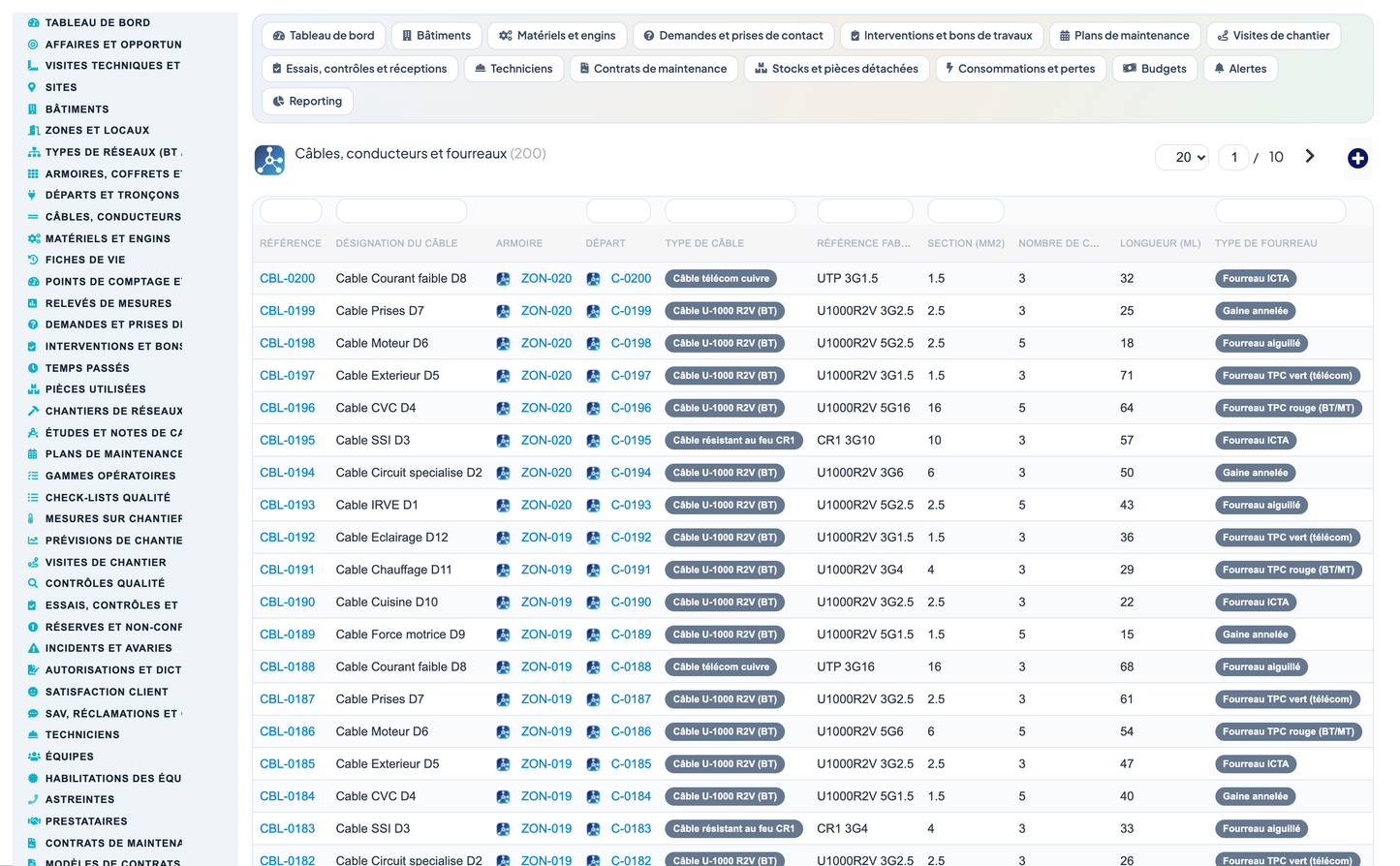The height and width of the screenshot is (866, 1400).
Task: Open the Reporting tab
Action: [308, 102]
